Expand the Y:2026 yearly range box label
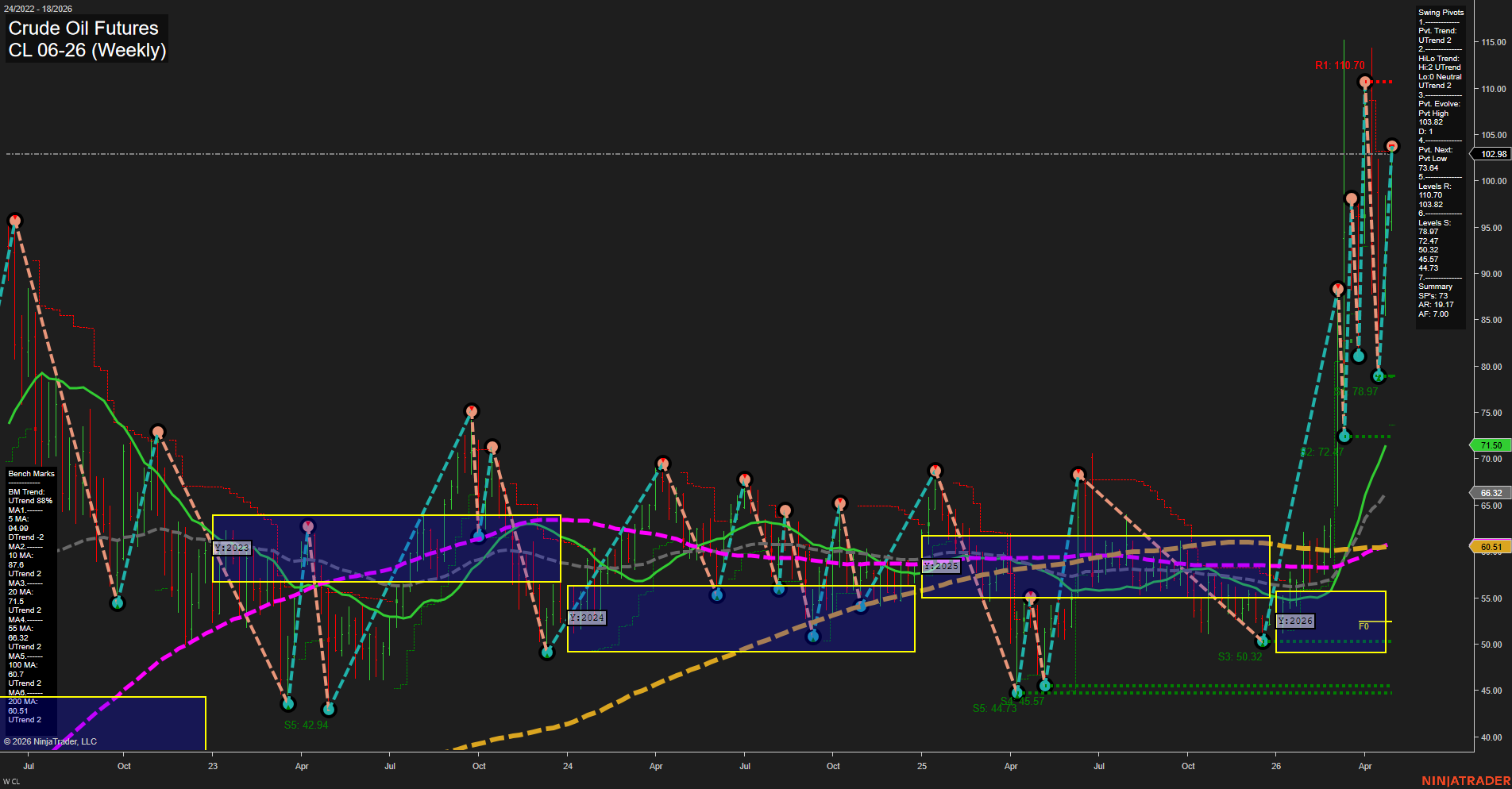Image resolution: width=1512 pixels, height=789 pixels. pos(1296,621)
